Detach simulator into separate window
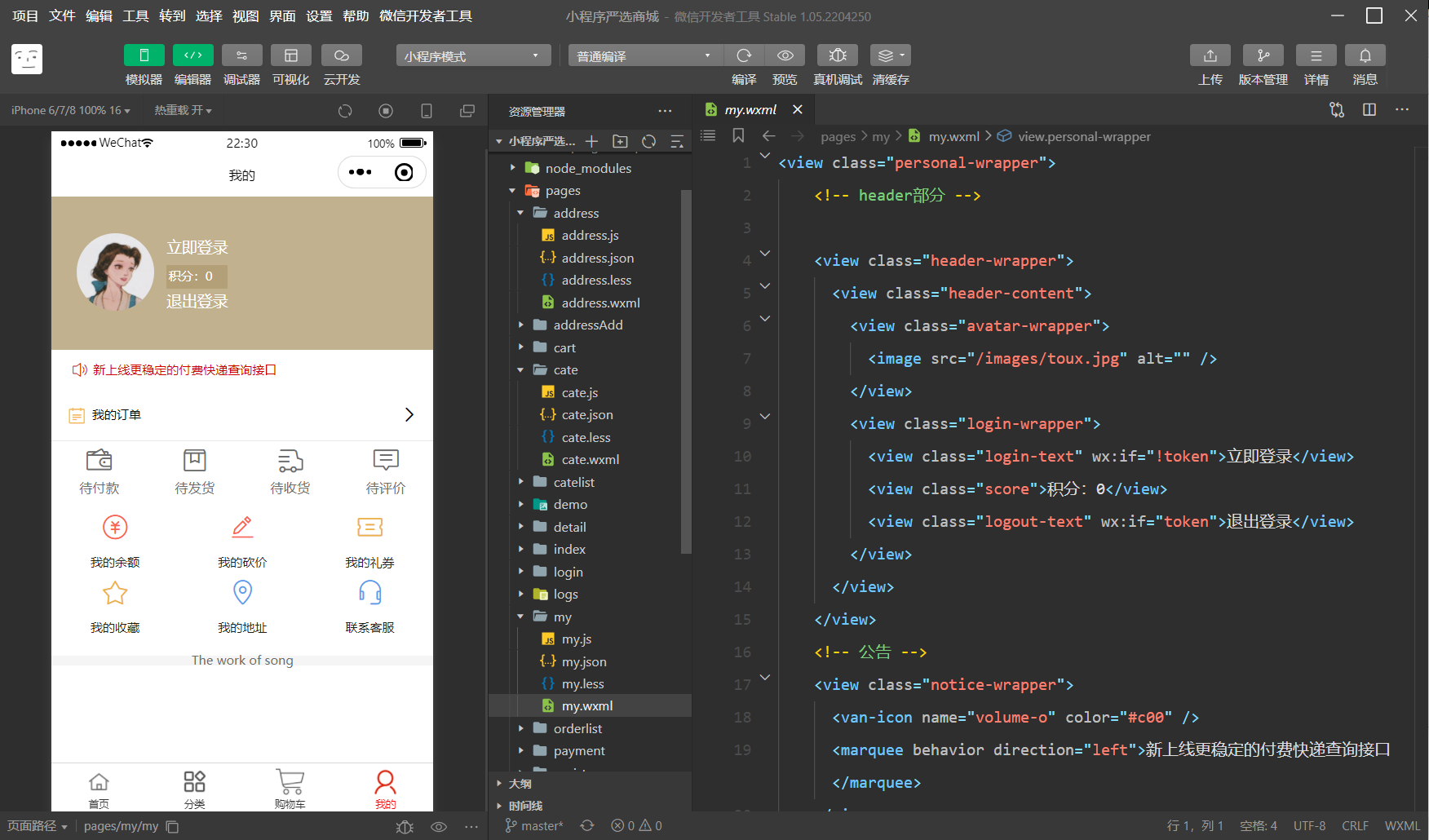Screen dimensions: 1429x840 click(467, 111)
